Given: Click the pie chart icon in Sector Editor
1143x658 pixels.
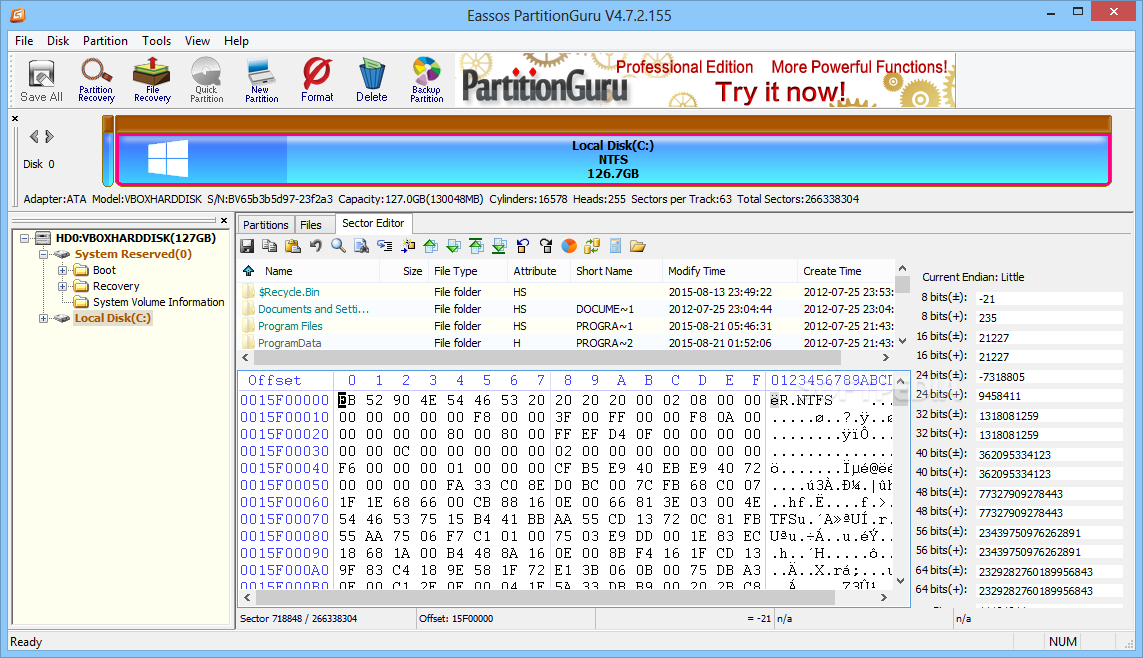Looking at the screenshot, I should point(569,246).
